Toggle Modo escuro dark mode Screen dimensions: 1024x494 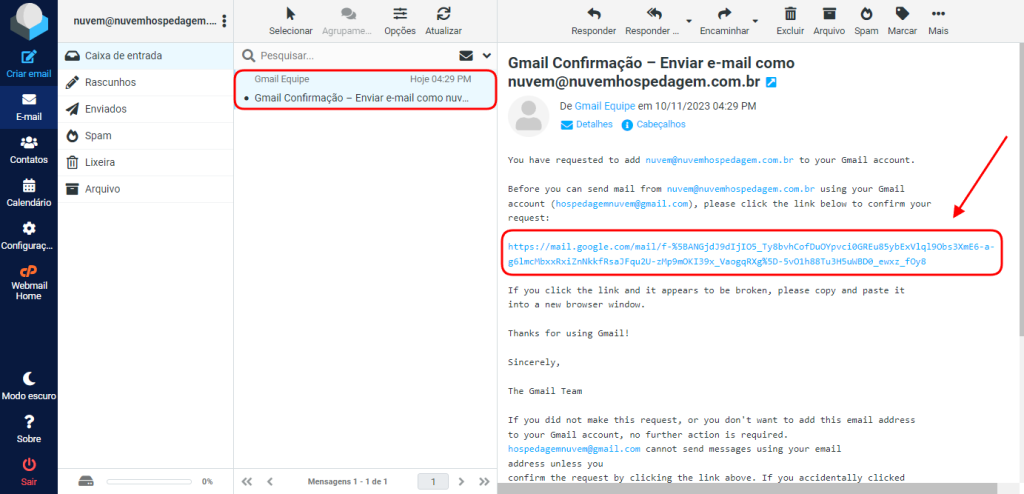[29, 386]
